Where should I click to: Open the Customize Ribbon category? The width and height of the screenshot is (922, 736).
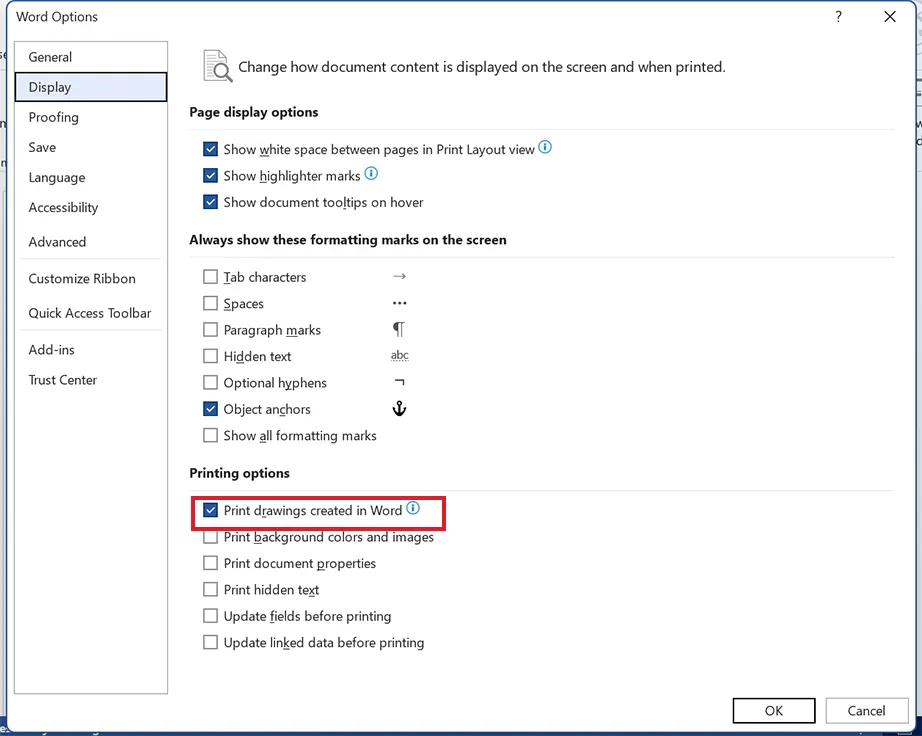click(91, 279)
